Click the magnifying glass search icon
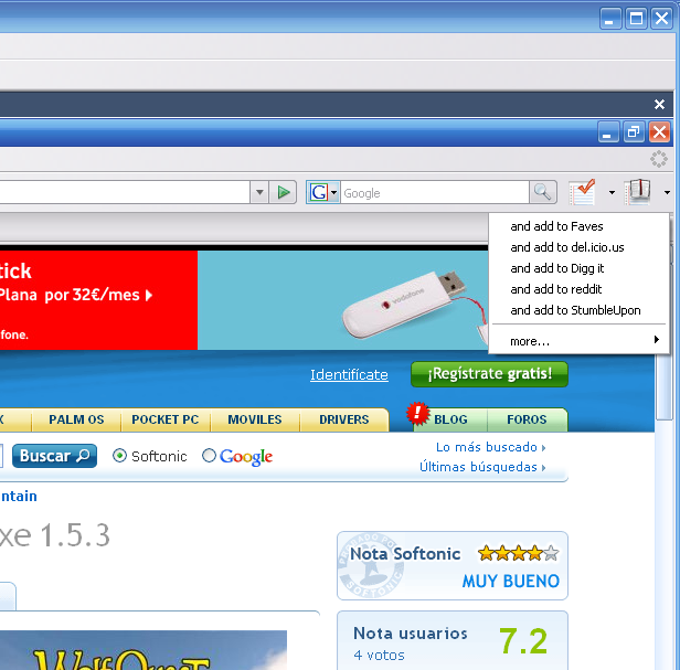The height and width of the screenshot is (670, 680). [543, 192]
